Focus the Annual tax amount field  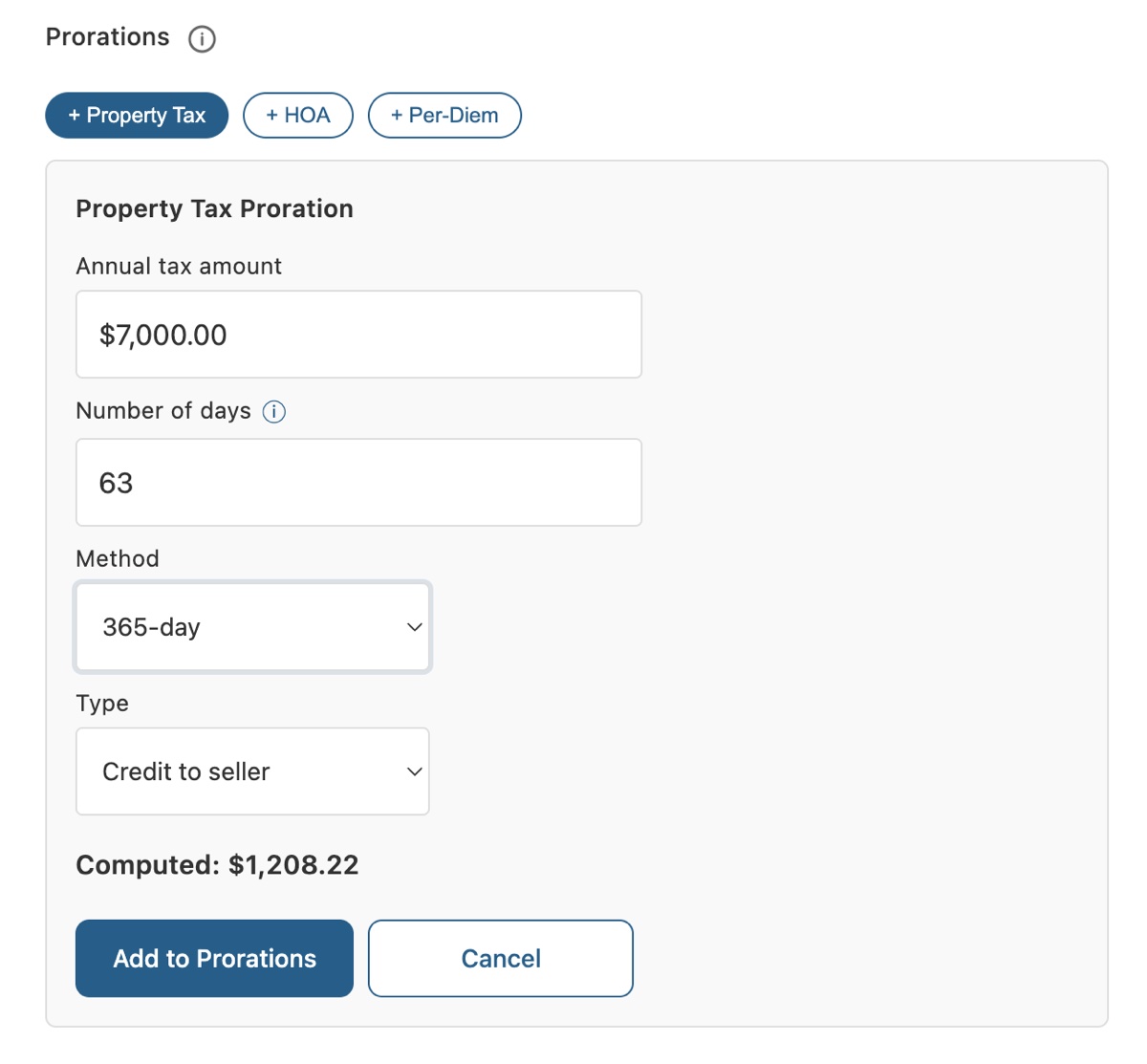tap(358, 335)
